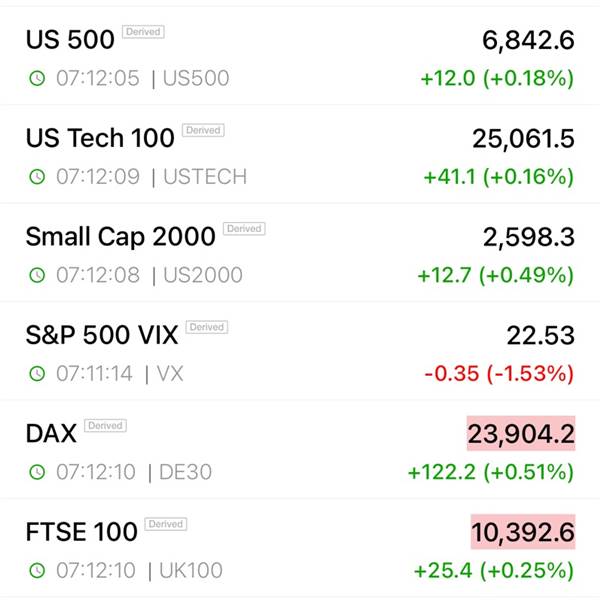The image size is (600, 600).
Task: Tap the Derived badge next to US 500
Action: tap(143, 32)
